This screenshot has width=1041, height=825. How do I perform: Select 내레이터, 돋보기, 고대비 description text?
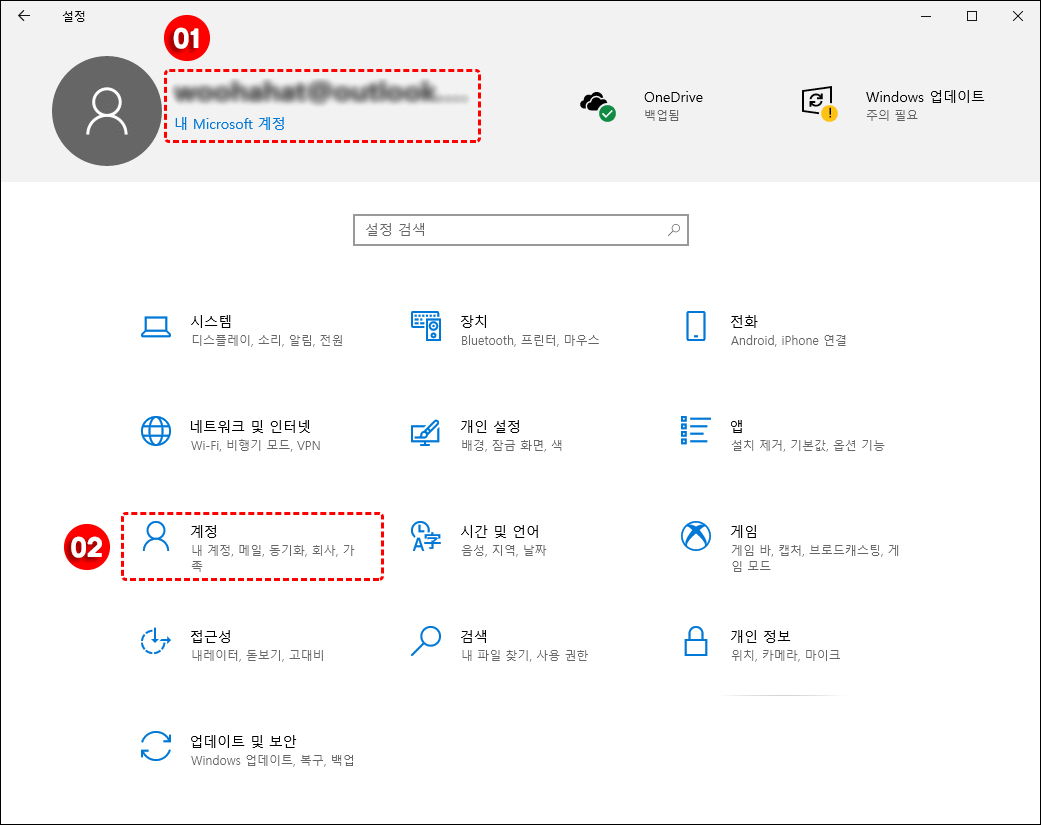pos(258,655)
